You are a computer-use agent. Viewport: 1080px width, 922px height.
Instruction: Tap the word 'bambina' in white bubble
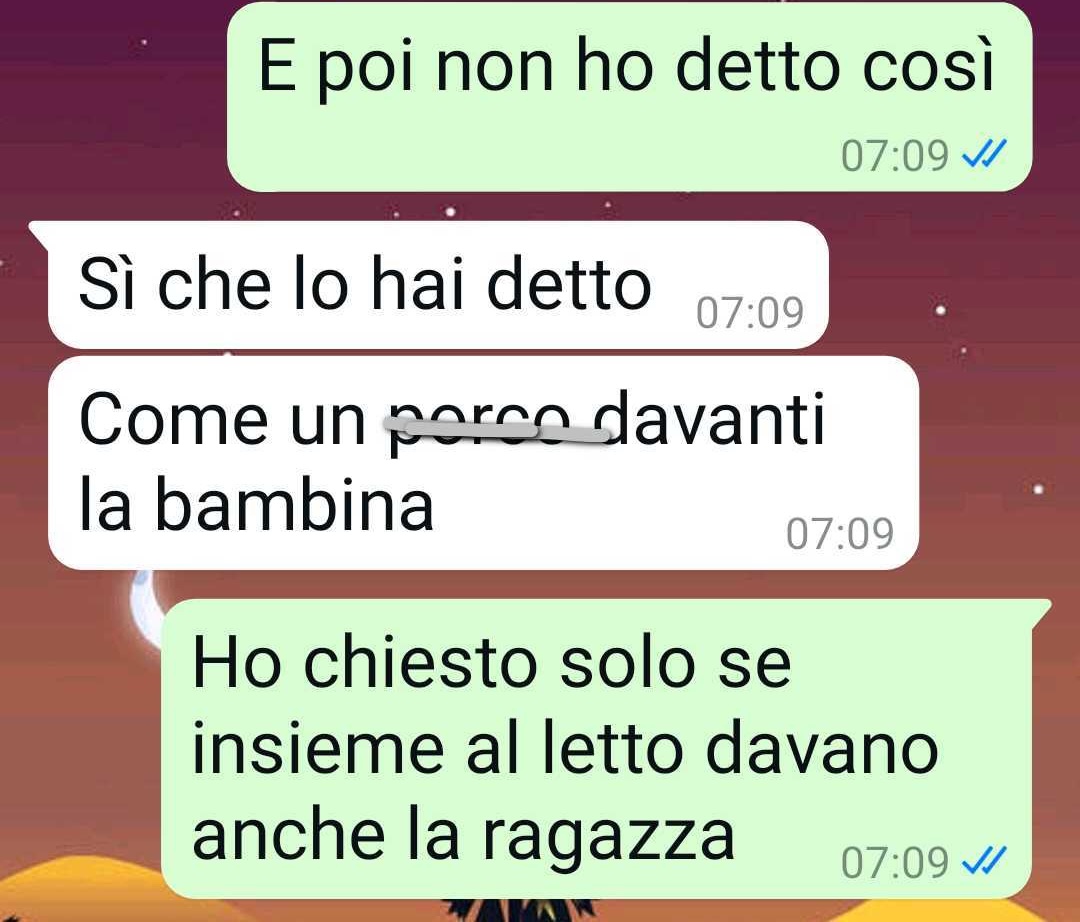(294, 505)
